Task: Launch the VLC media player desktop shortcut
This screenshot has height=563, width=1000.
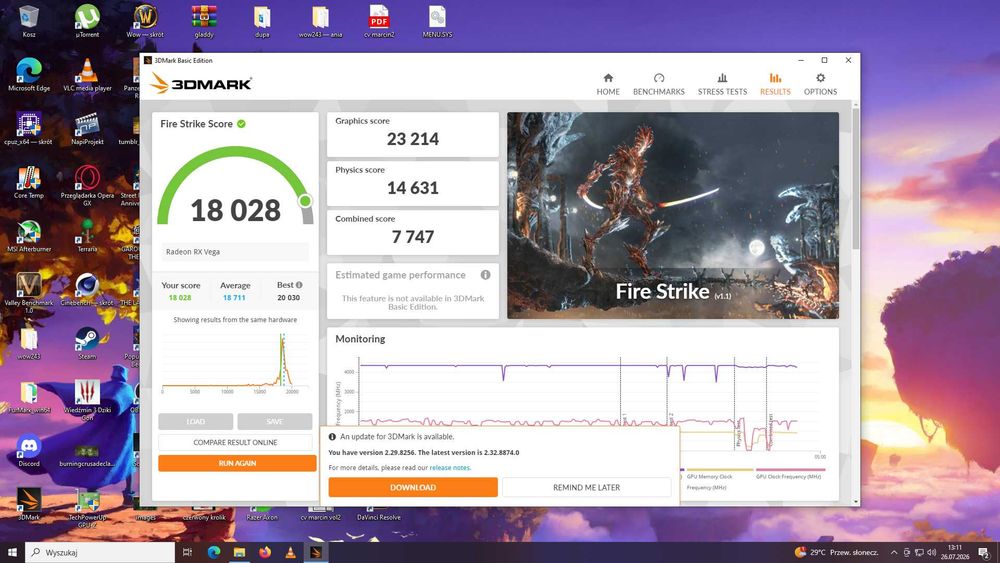Action: 87,74
